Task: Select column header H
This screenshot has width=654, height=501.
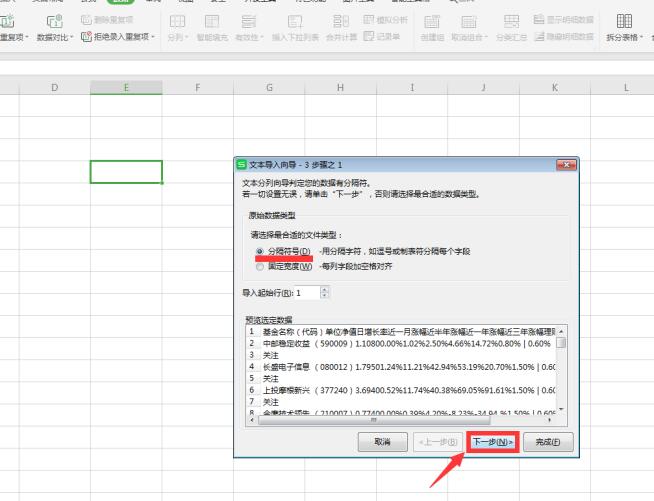Action: pos(340,88)
